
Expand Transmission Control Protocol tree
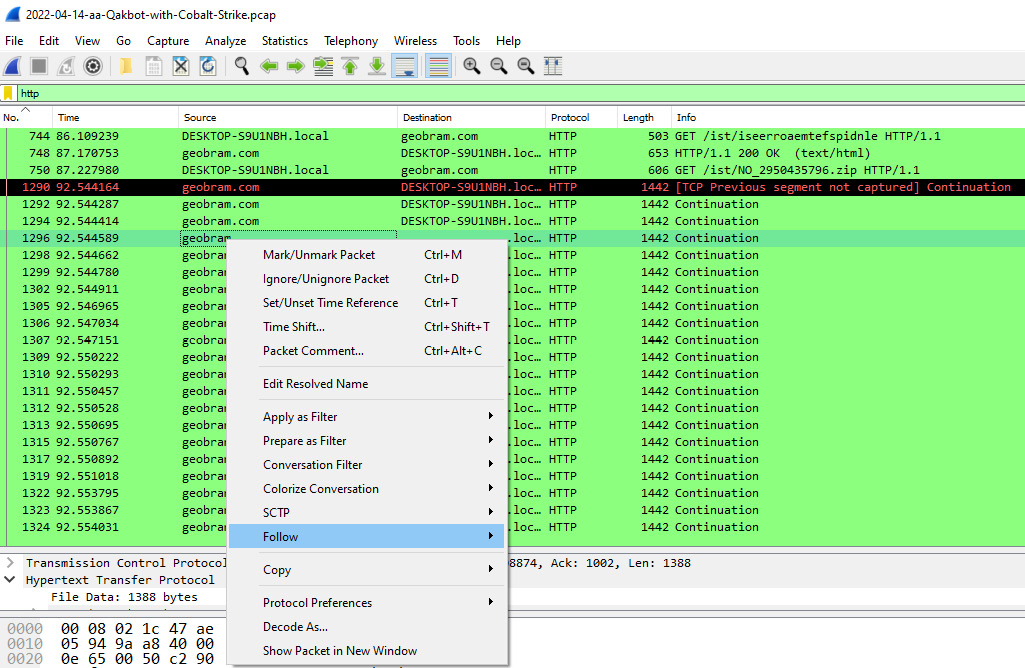[x=10, y=563]
